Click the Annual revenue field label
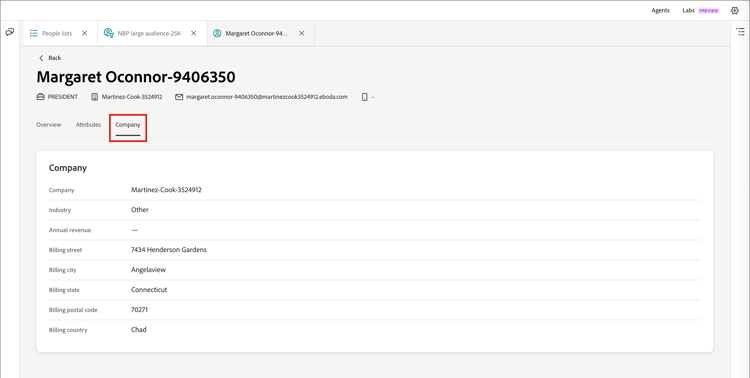The image size is (750, 378). (70, 230)
